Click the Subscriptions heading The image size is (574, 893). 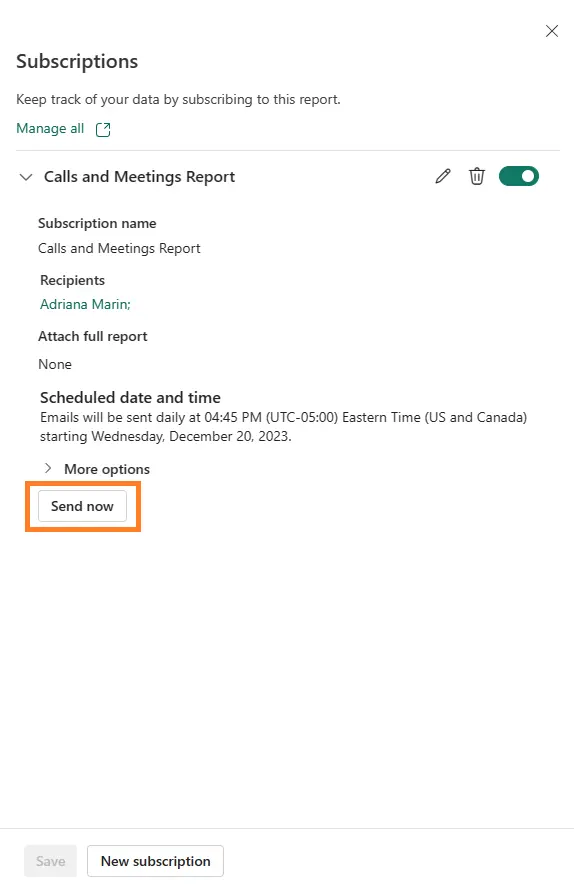click(77, 61)
